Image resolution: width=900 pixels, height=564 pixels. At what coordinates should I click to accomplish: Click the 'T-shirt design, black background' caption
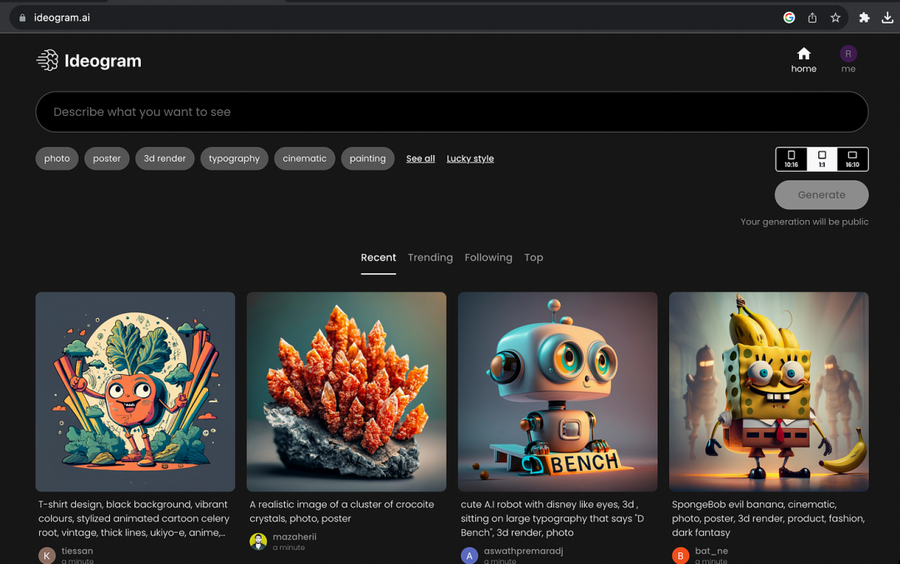tap(134, 519)
